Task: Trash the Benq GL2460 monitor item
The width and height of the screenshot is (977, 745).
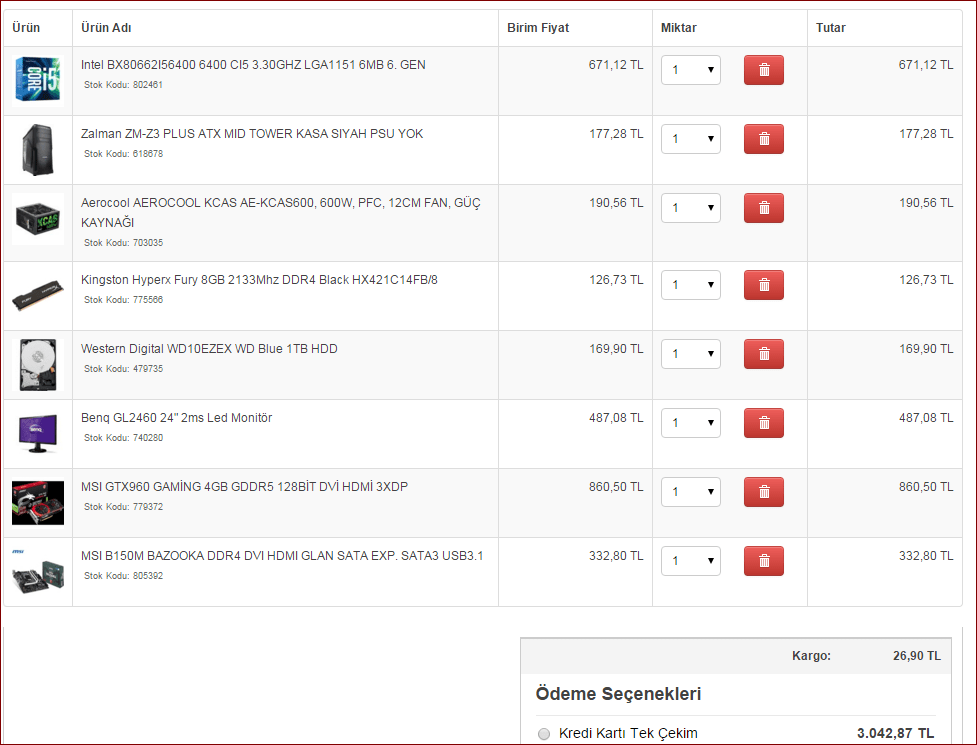Action: (763, 423)
